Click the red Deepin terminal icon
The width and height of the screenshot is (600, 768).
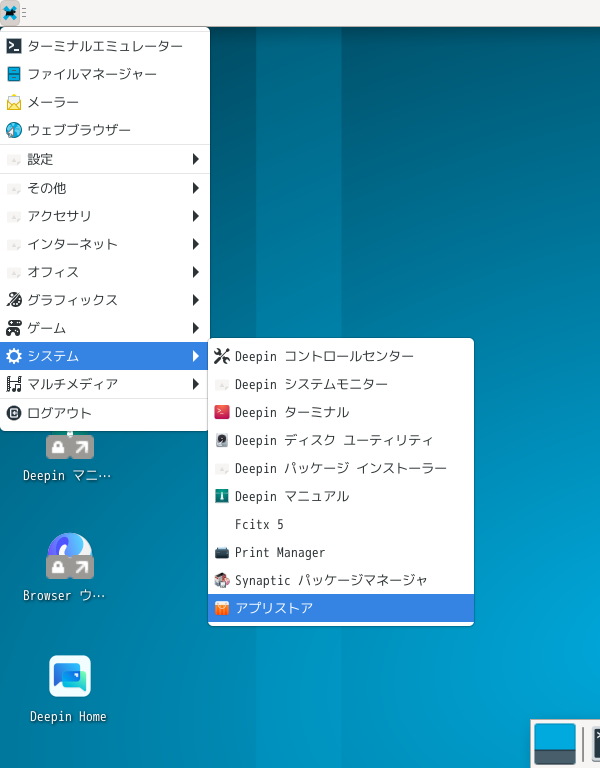point(222,412)
